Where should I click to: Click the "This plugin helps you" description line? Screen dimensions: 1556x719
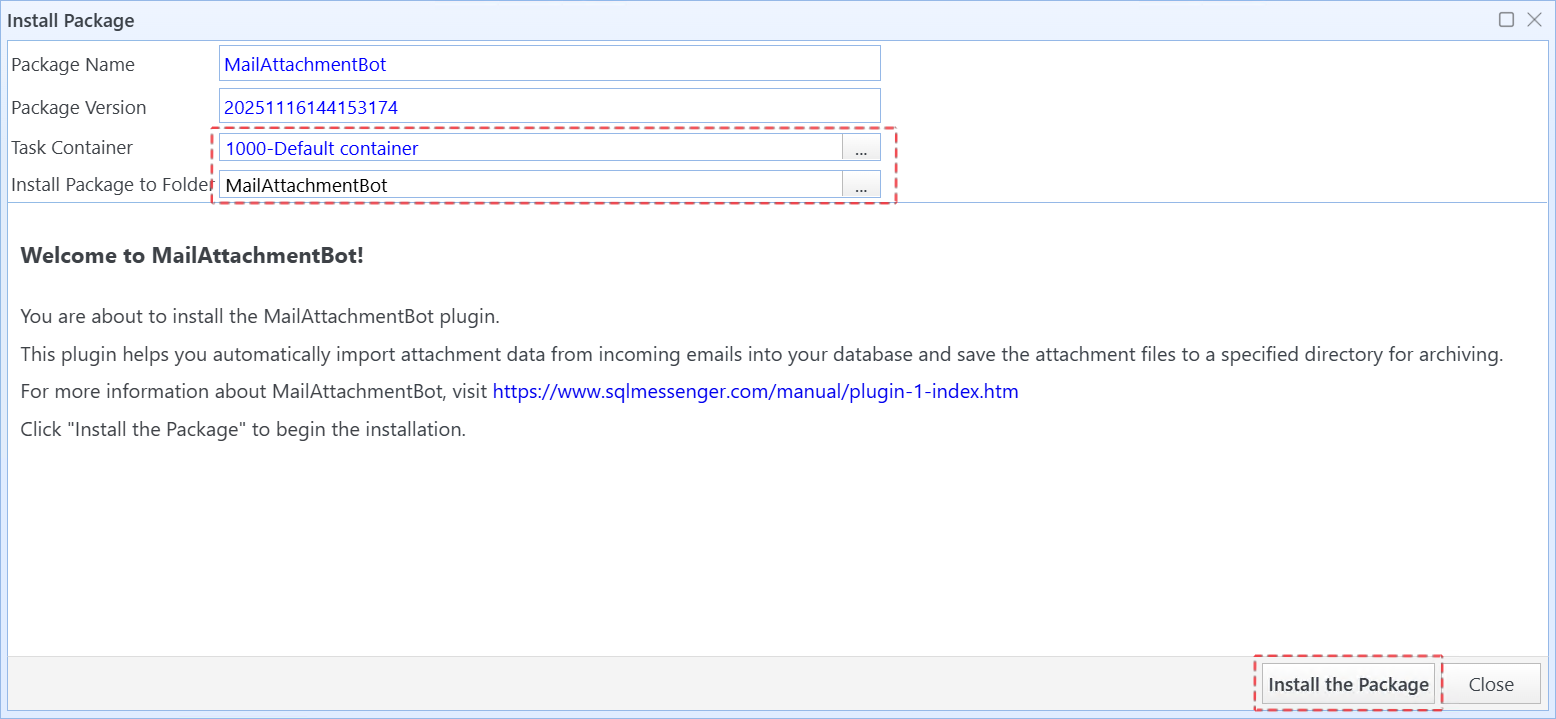[x=760, y=355]
